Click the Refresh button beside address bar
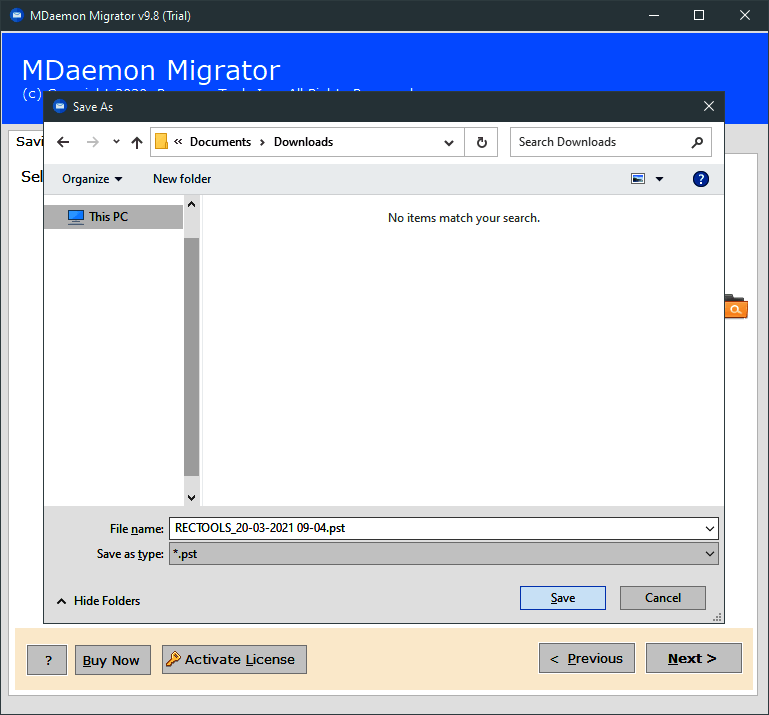Screen dimensions: 769x715 tap(481, 142)
